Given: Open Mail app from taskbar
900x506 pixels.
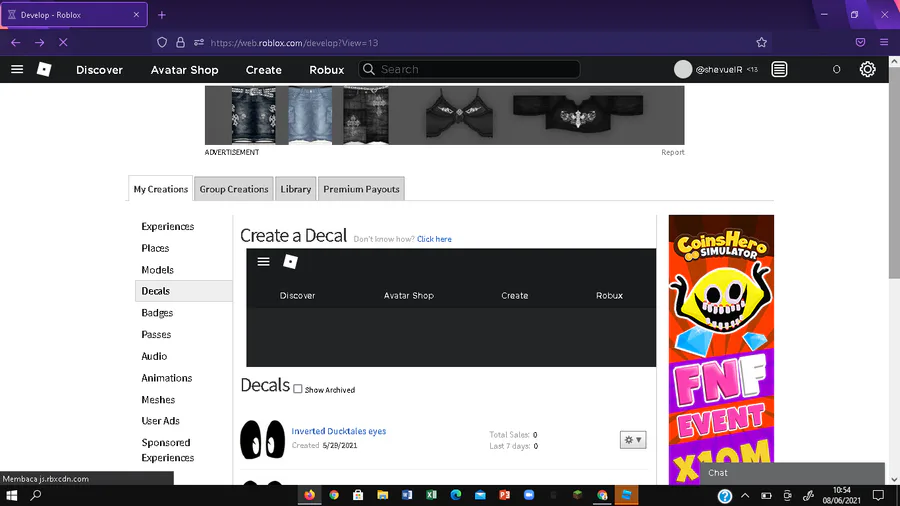Looking at the screenshot, I should click(x=480, y=495).
